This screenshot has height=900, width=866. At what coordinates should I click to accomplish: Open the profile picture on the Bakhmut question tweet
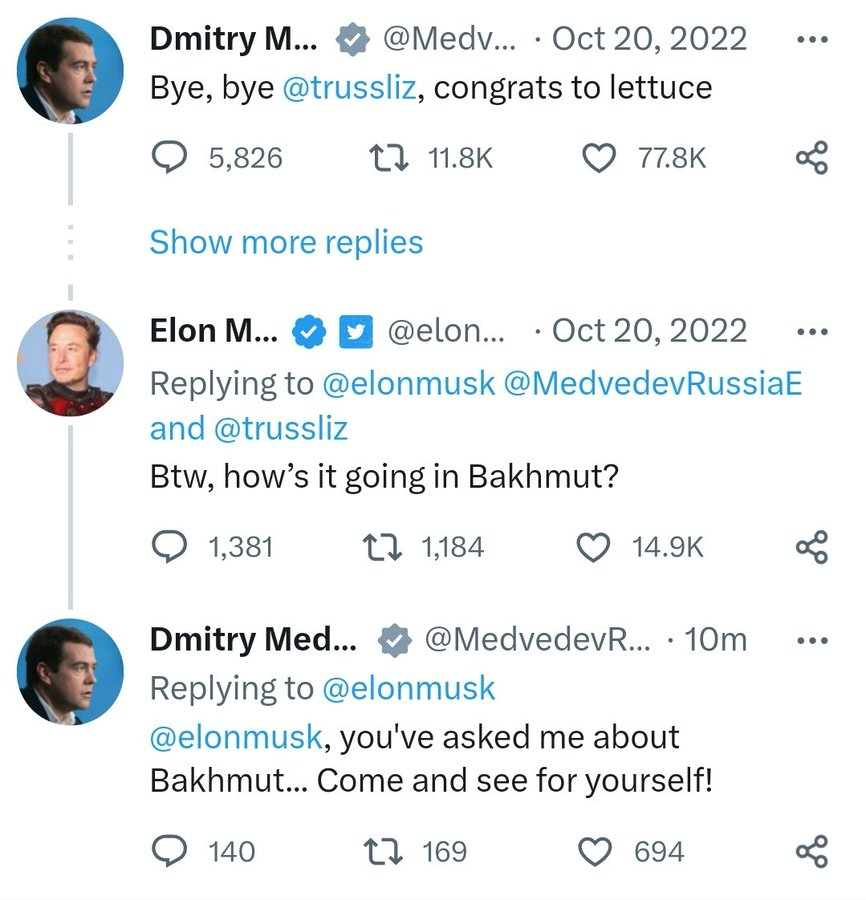tap(71, 363)
